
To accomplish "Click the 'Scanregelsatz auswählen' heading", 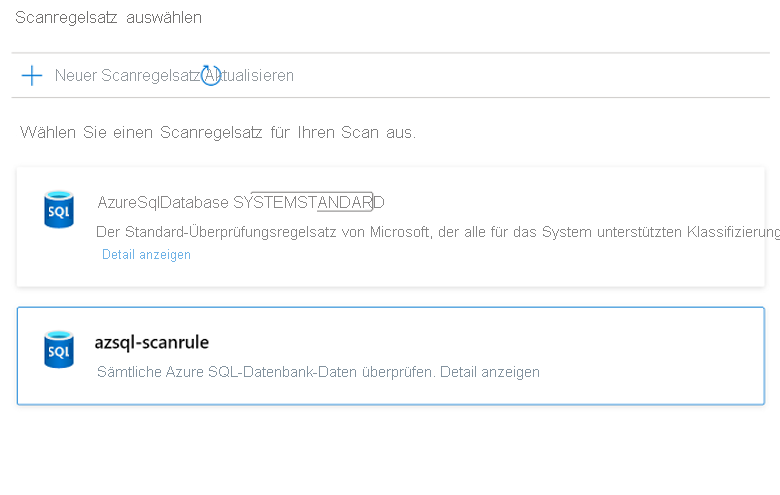I will 108,17.
